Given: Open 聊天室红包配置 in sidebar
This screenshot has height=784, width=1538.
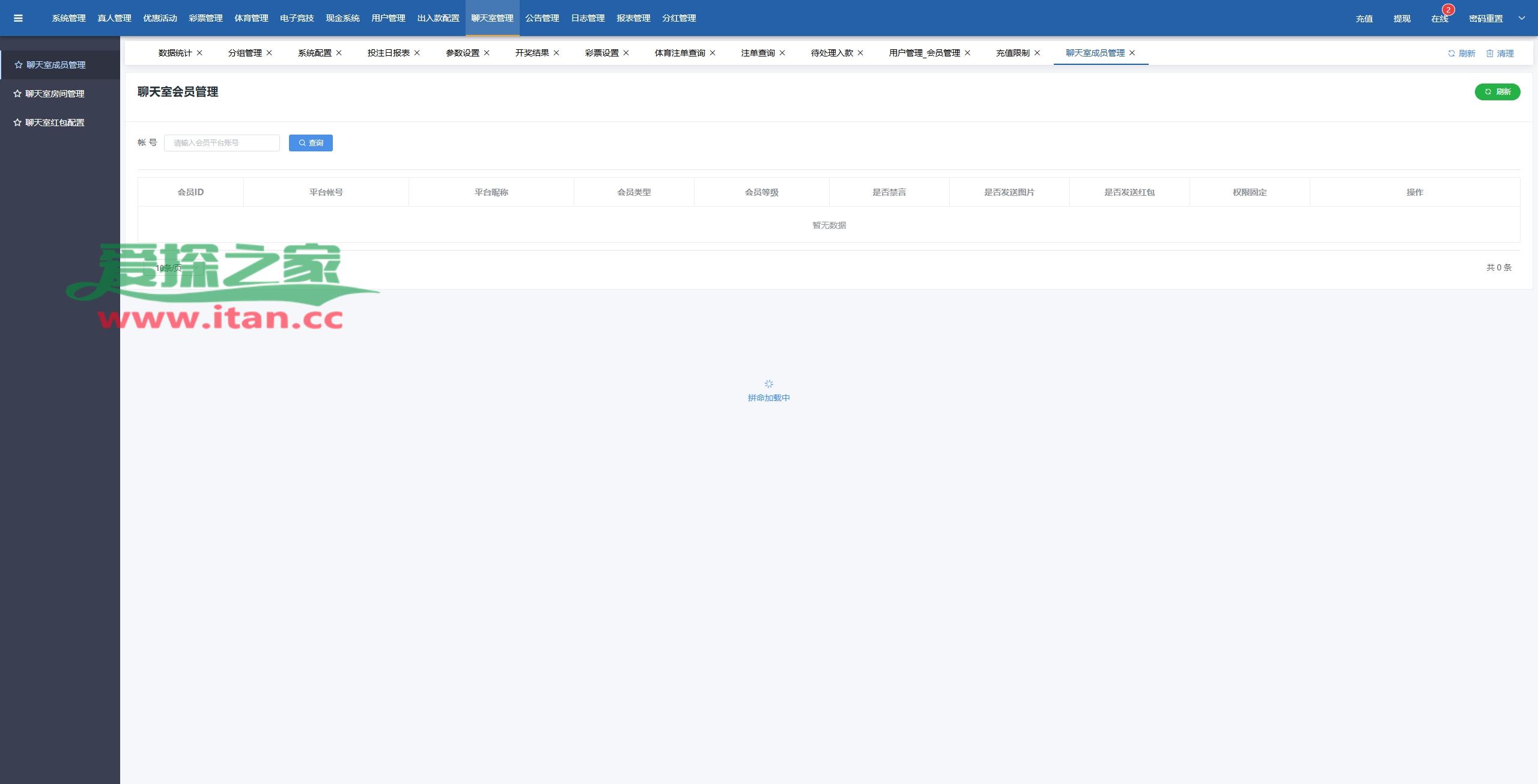Looking at the screenshot, I should (x=55, y=123).
